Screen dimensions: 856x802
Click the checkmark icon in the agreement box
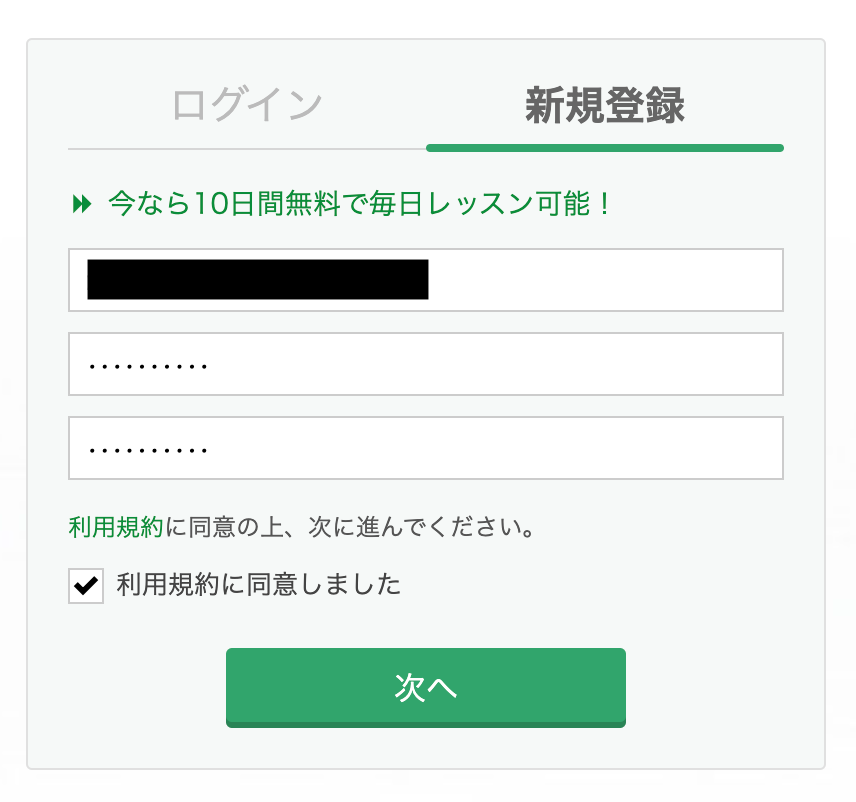tap(86, 586)
